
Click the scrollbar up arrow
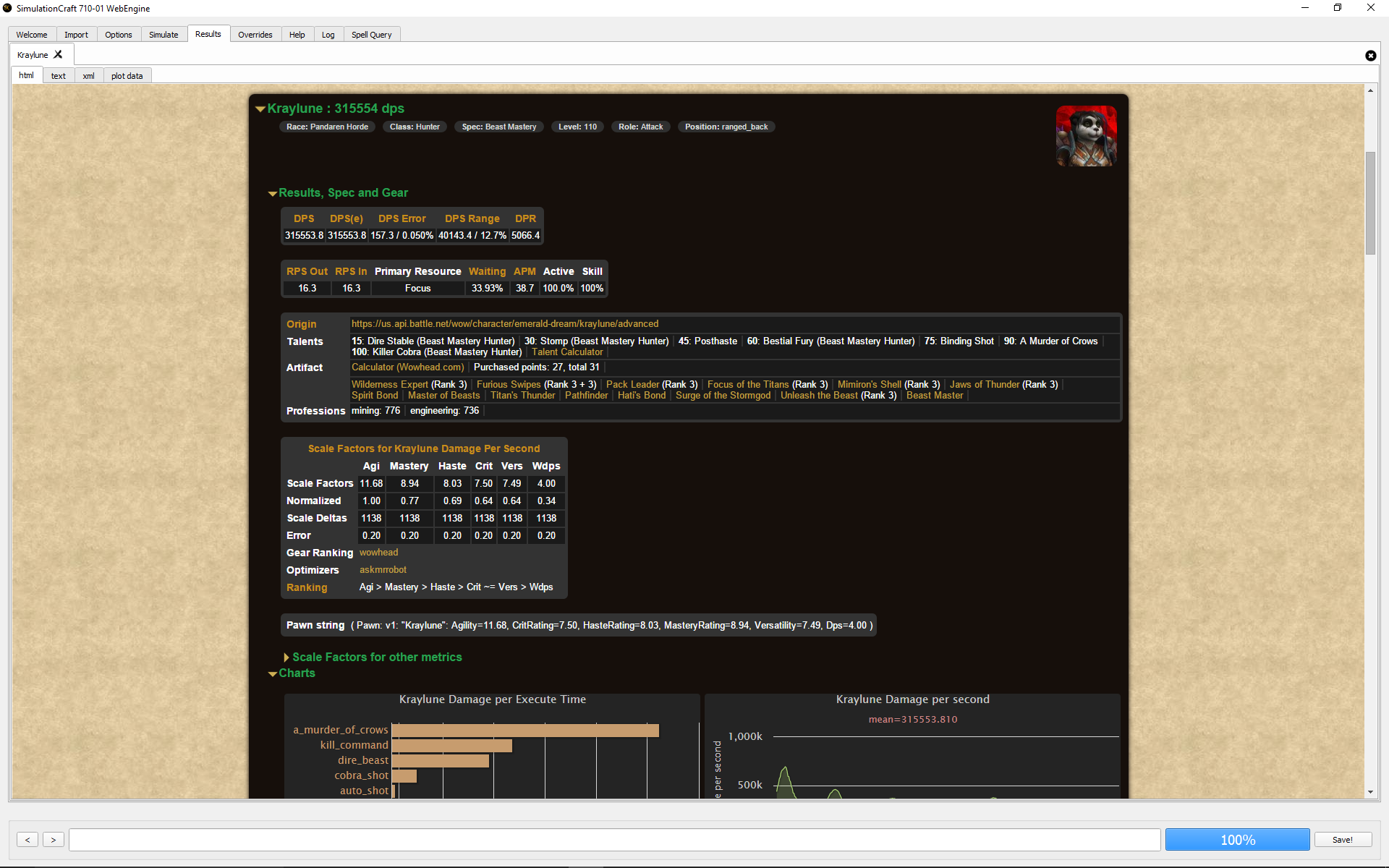[1370, 90]
